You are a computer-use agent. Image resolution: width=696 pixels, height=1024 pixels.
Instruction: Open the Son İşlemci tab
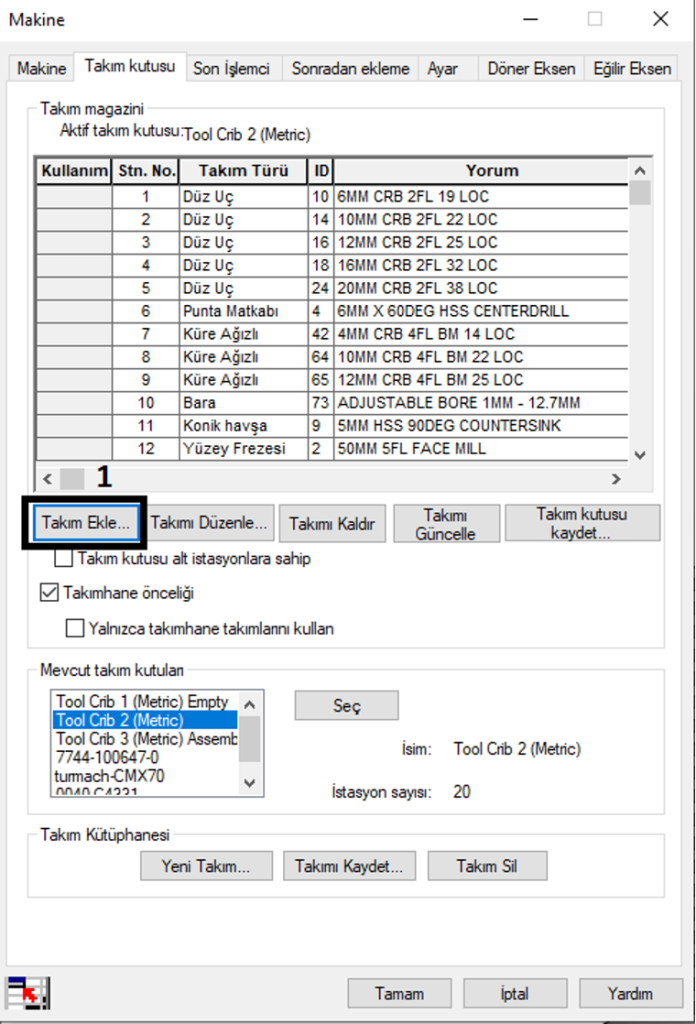click(x=231, y=69)
